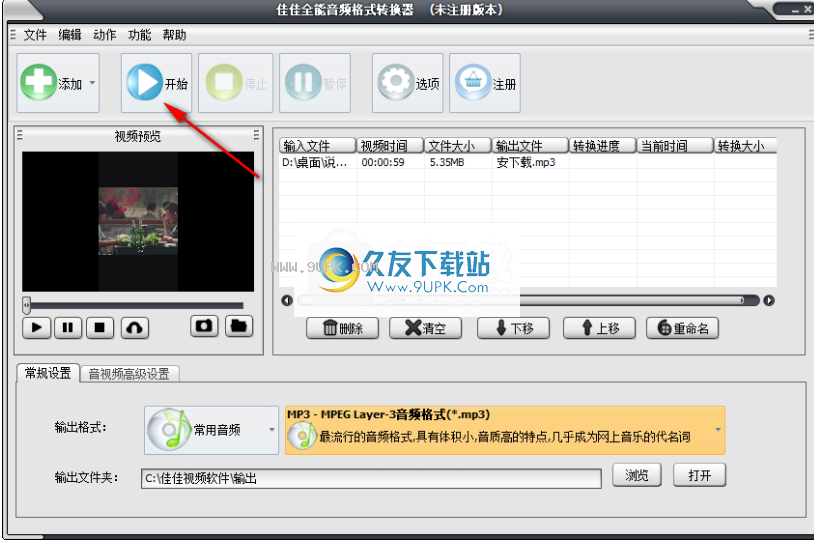The height and width of the screenshot is (540, 814).
Task: Stop the video preview playback
Action: [x=100, y=328]
